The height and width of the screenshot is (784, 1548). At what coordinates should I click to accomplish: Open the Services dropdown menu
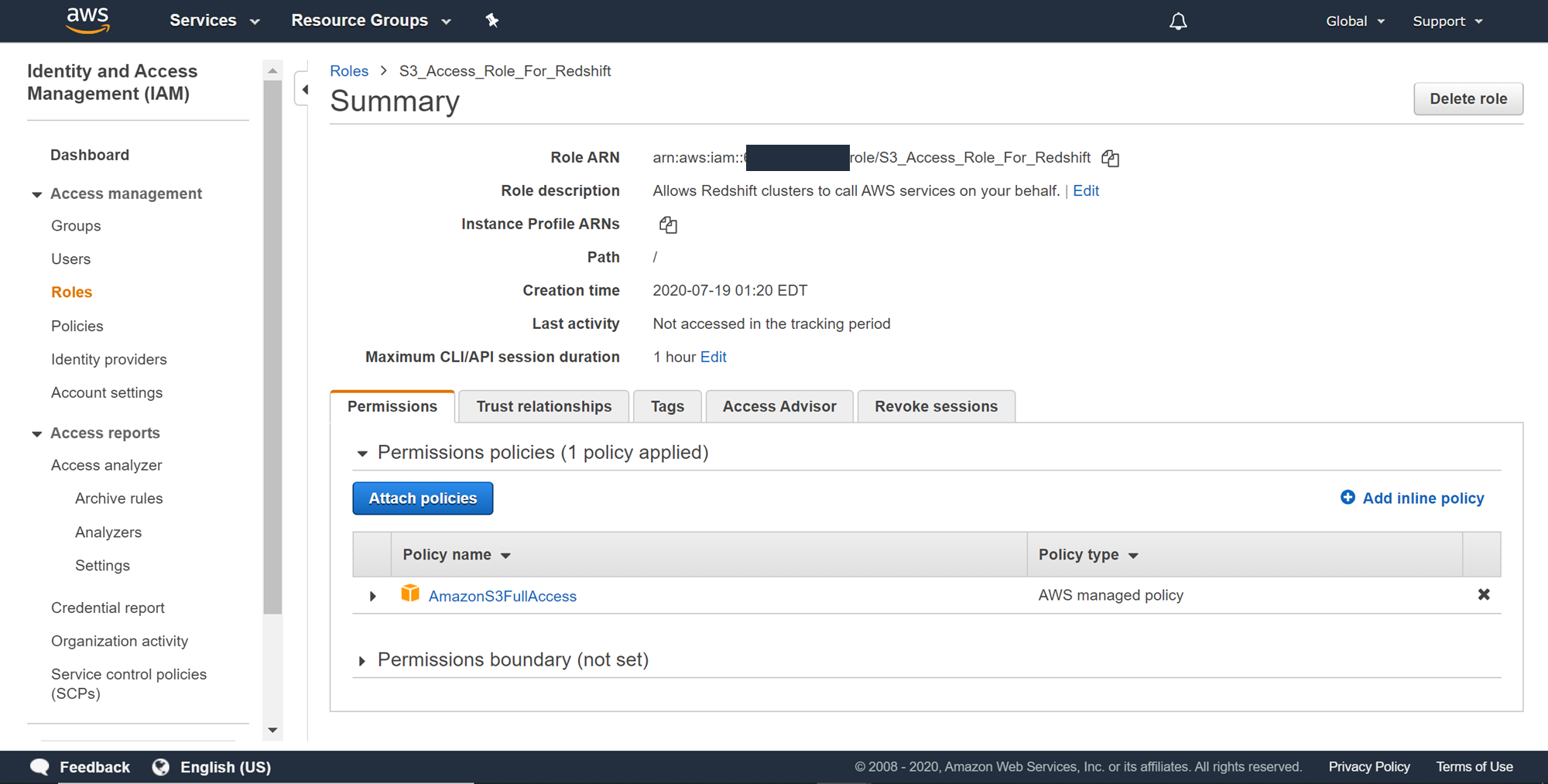click(214, 21)
